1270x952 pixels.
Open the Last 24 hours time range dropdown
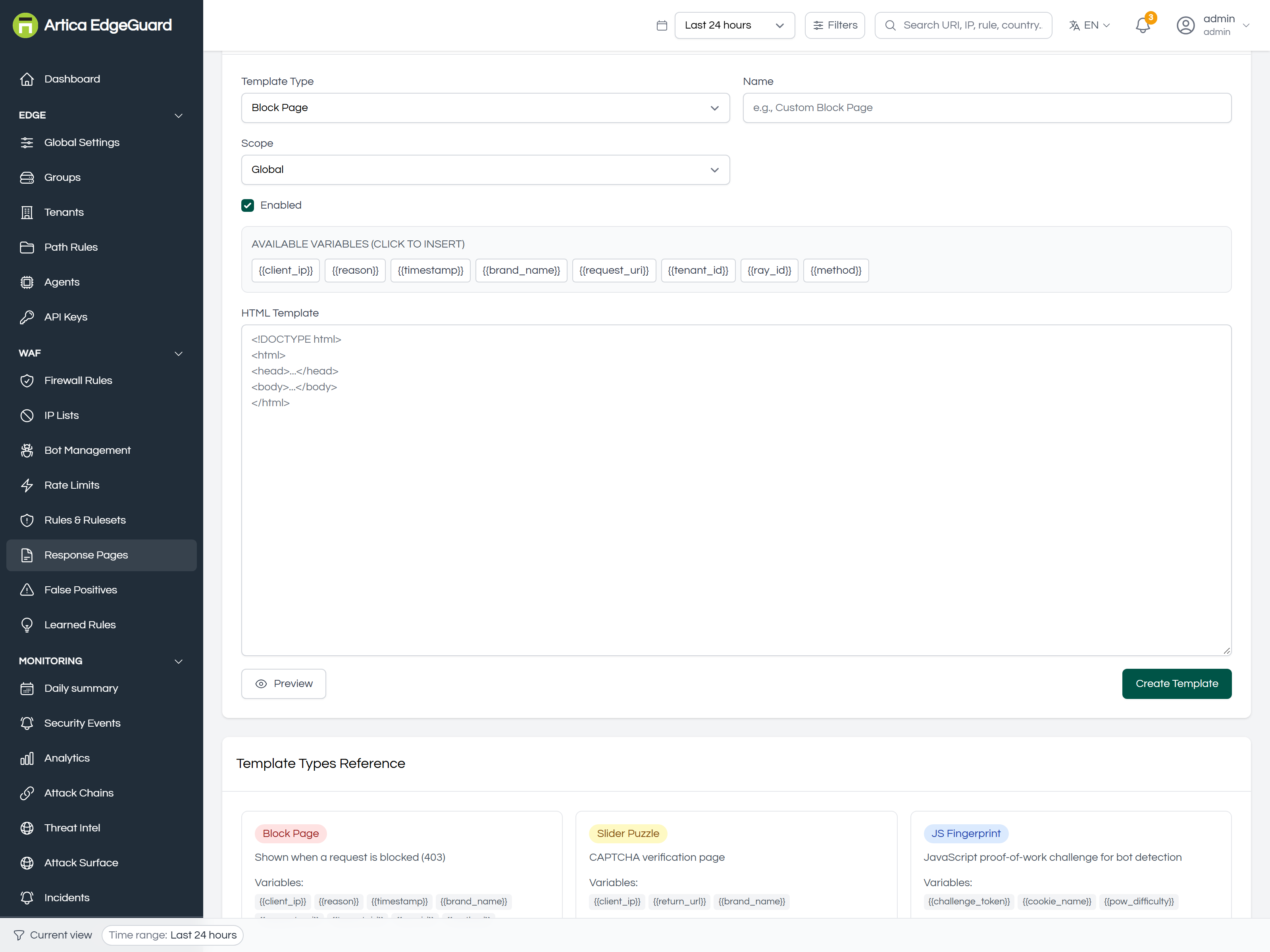(734, 25)
